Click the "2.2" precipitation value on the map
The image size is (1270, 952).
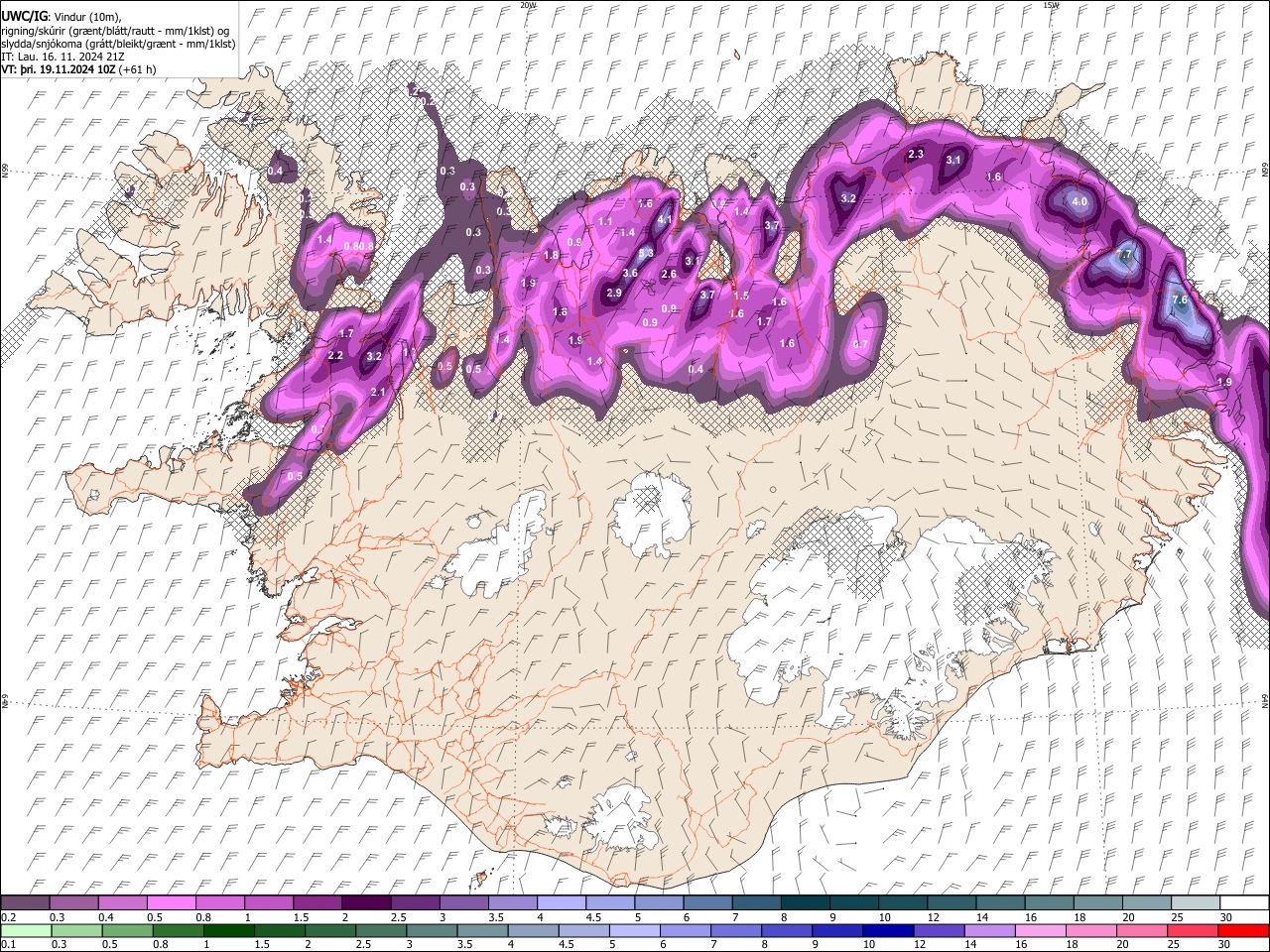pyautogui.click(x=335, y=355)
